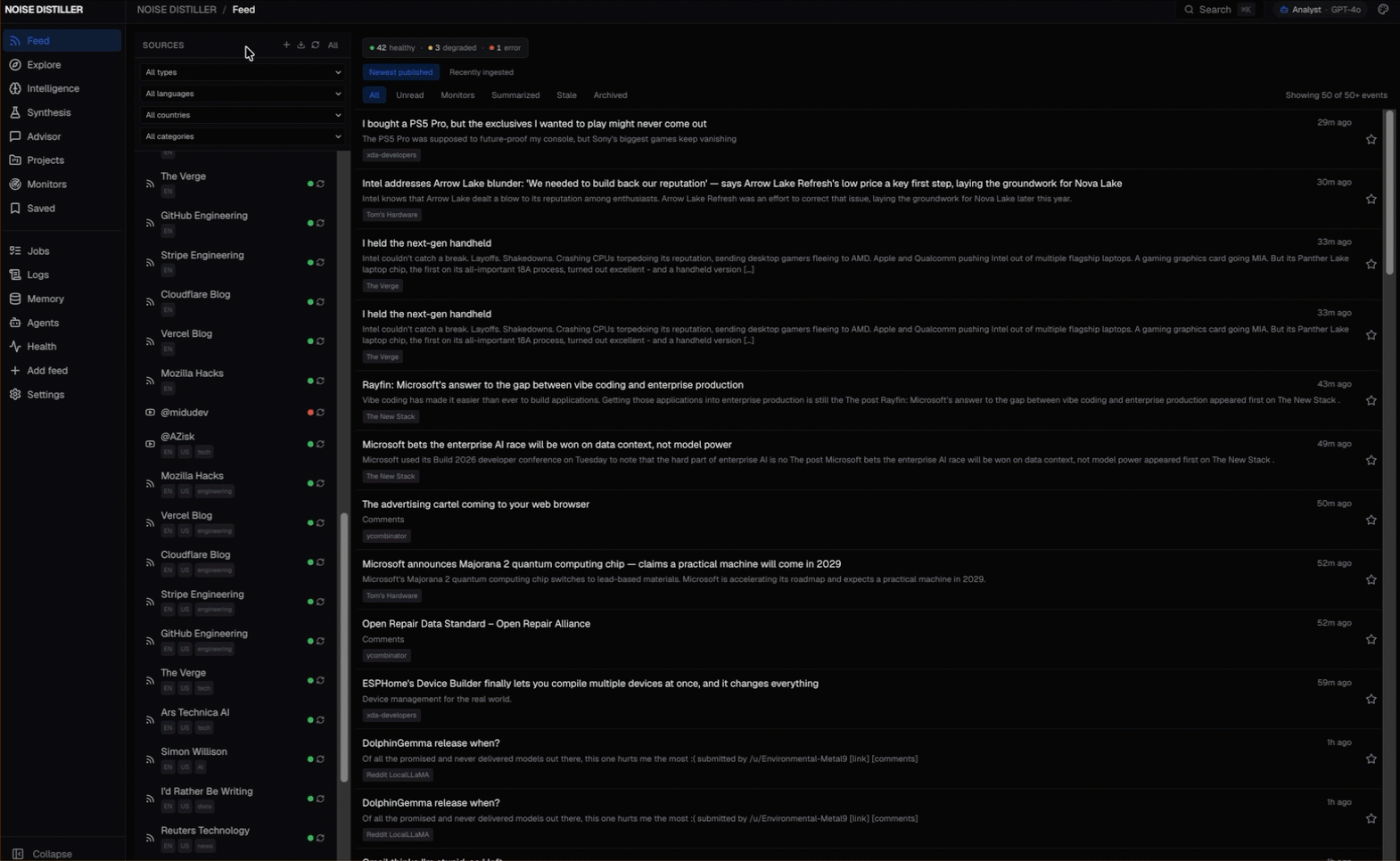
Task: Click the import download icon in SOURCES header
Action: point(301,45)
